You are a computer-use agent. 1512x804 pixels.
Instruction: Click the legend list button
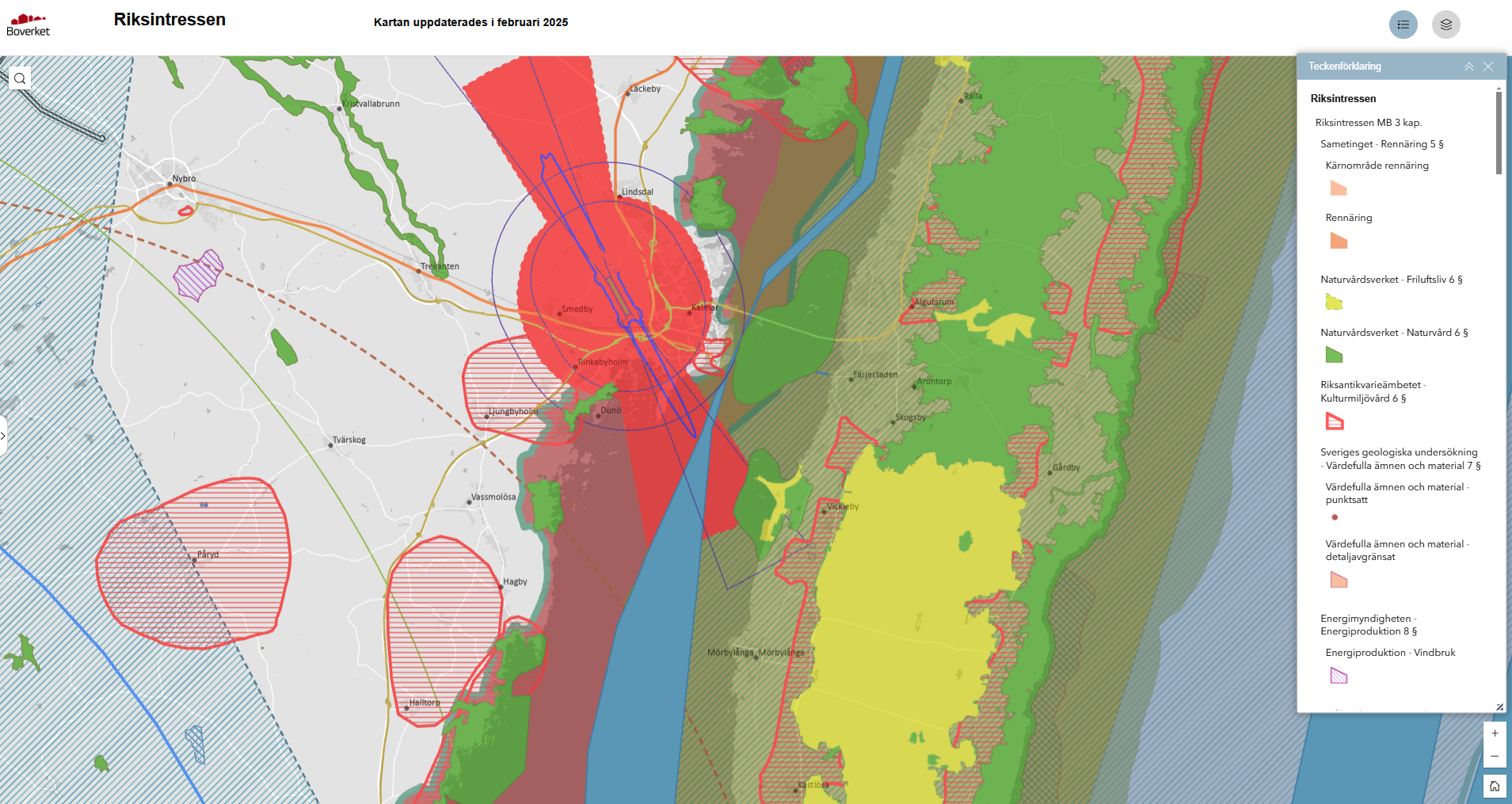pyautogui.click(x=1403, y=25)
